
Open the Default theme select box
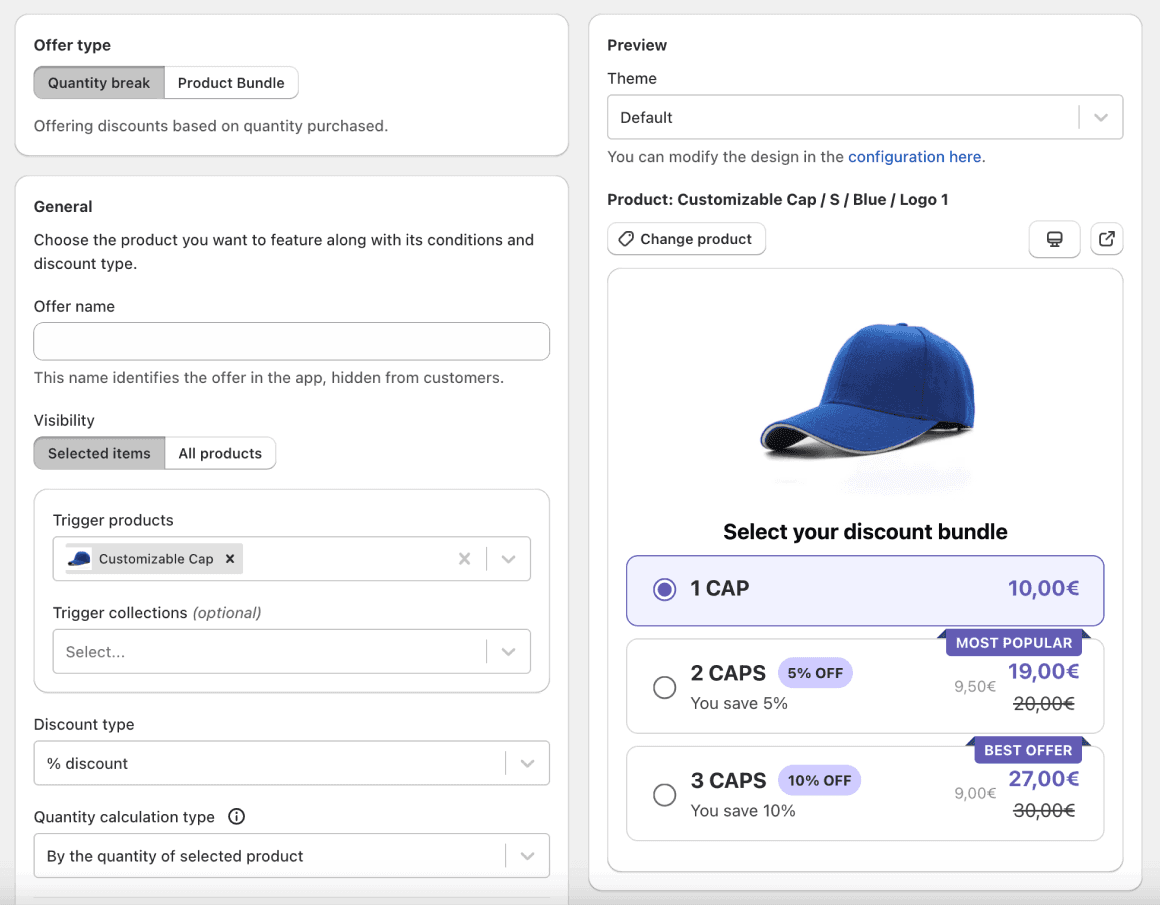(x=865, y=117)
